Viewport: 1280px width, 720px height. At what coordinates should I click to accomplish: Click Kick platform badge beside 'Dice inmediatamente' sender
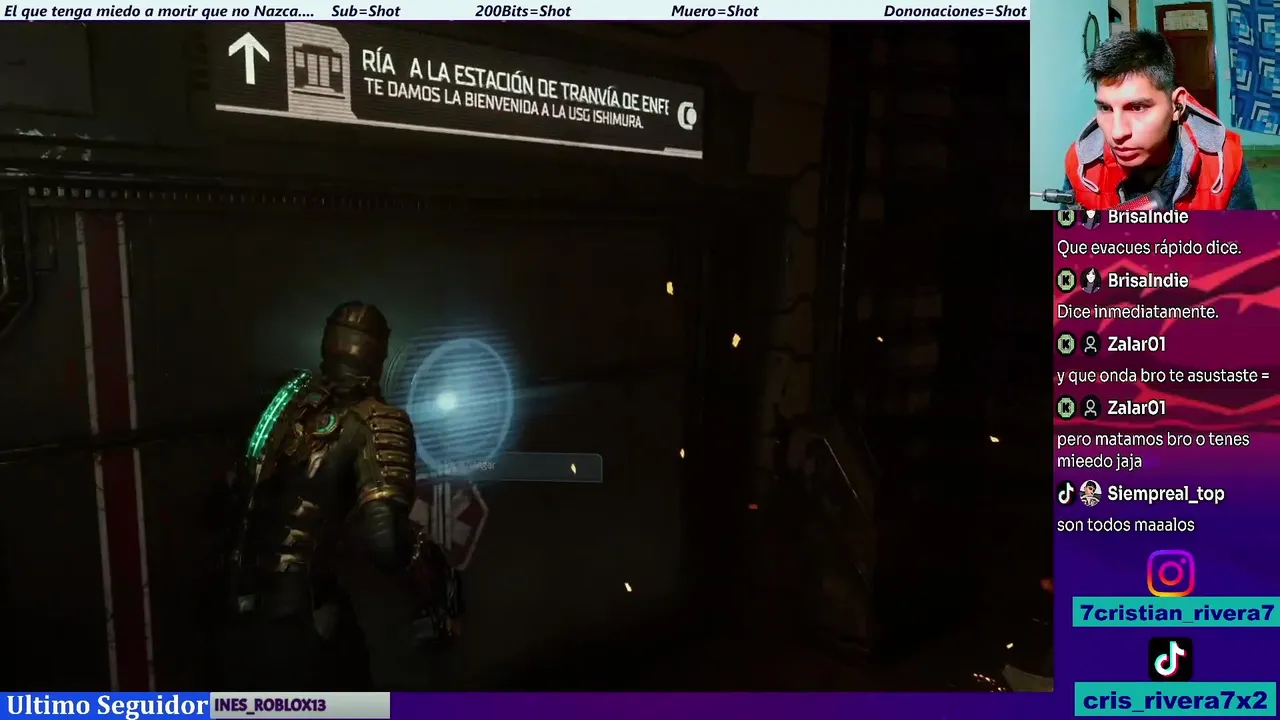pos(1066,280)
